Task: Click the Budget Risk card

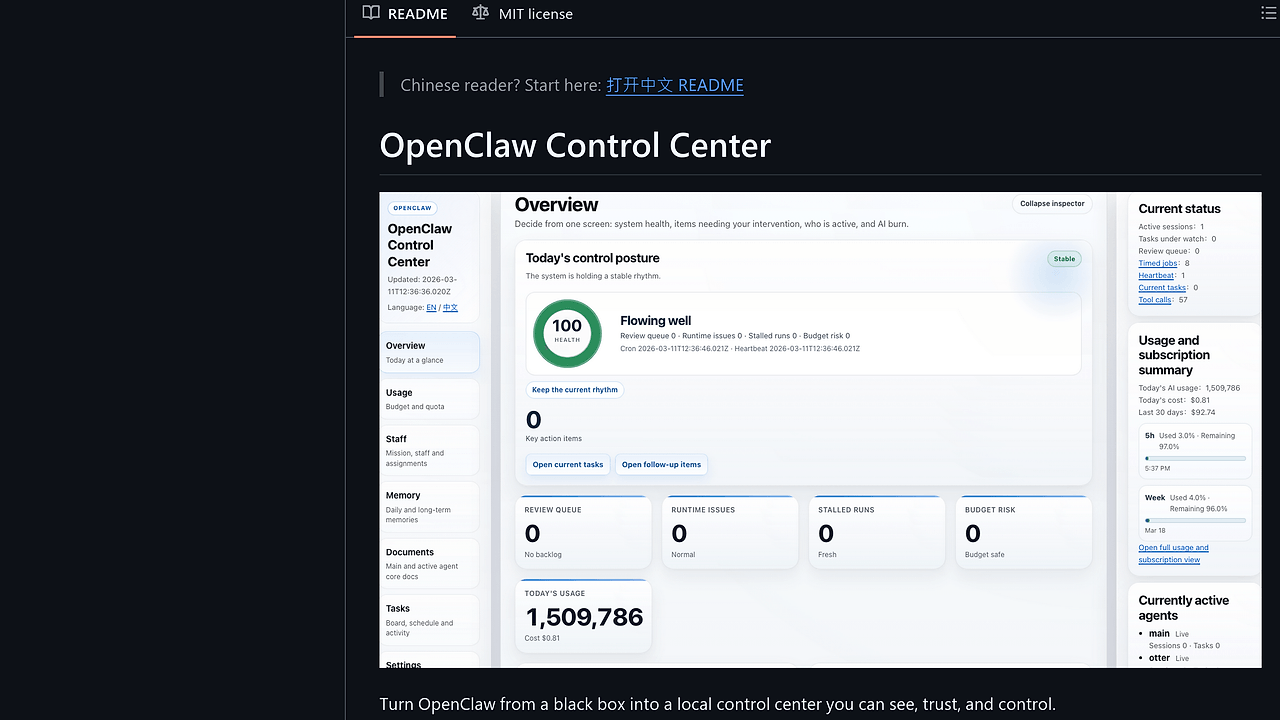Action: (1024, 532)
